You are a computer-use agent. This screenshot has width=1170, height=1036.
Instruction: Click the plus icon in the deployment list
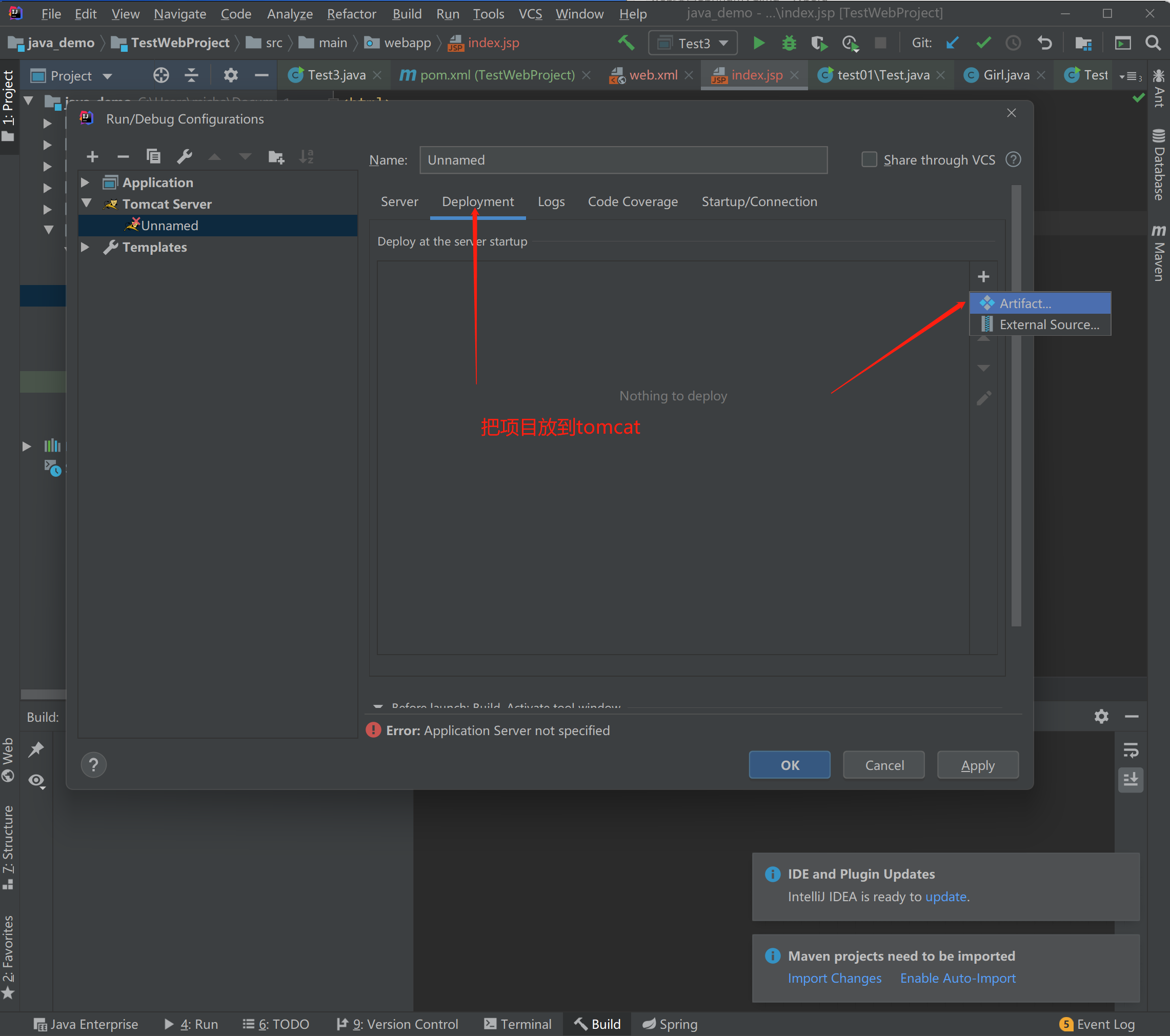tap(983, 276)
